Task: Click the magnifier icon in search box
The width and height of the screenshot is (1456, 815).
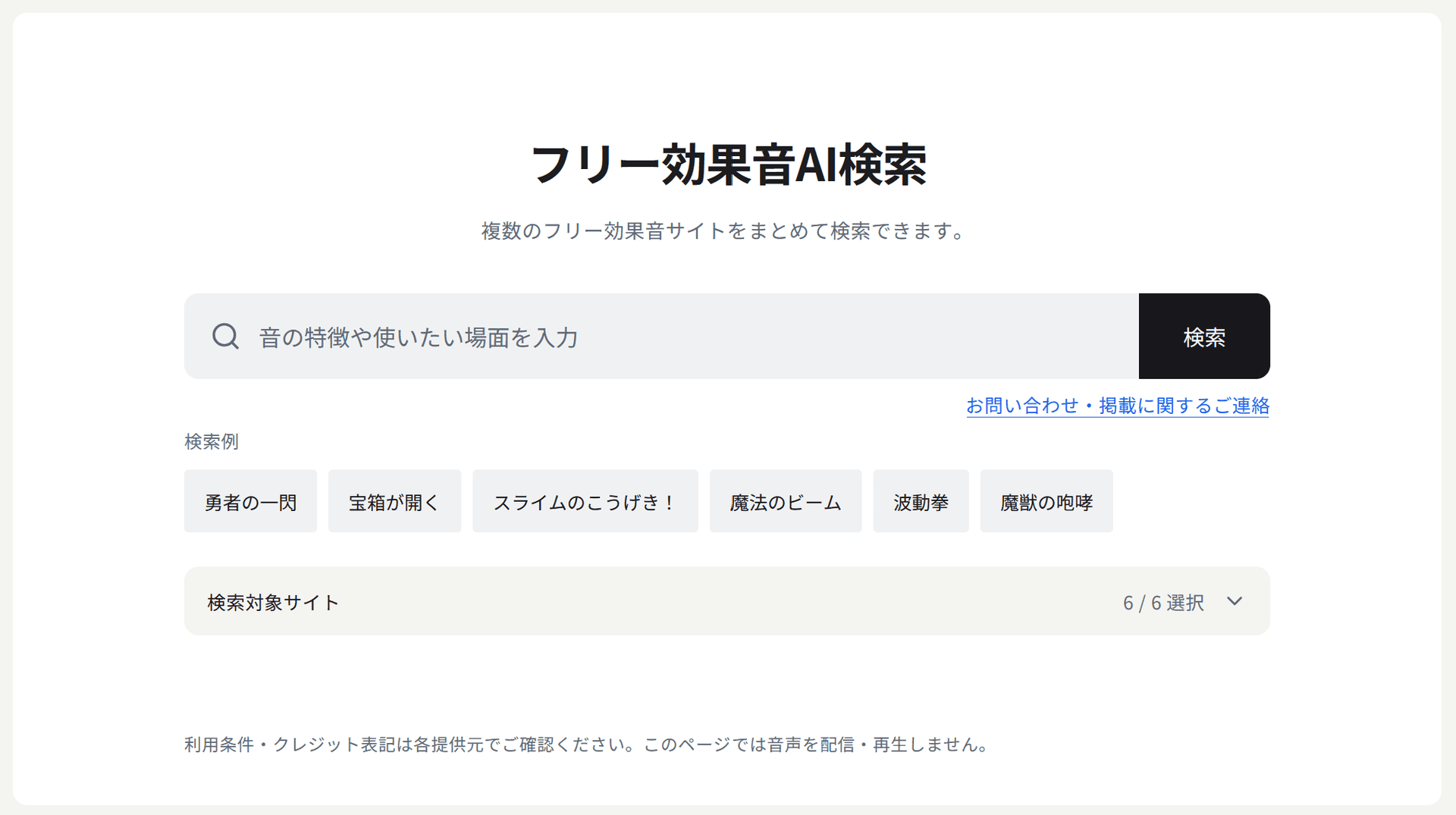Action: [x=225, y=336]
